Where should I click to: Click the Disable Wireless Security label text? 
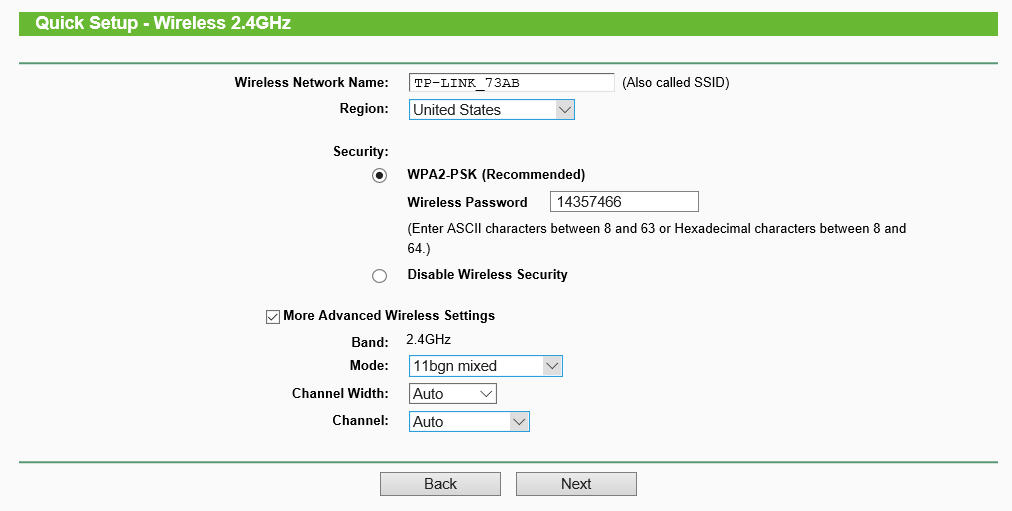pos(487,275)
